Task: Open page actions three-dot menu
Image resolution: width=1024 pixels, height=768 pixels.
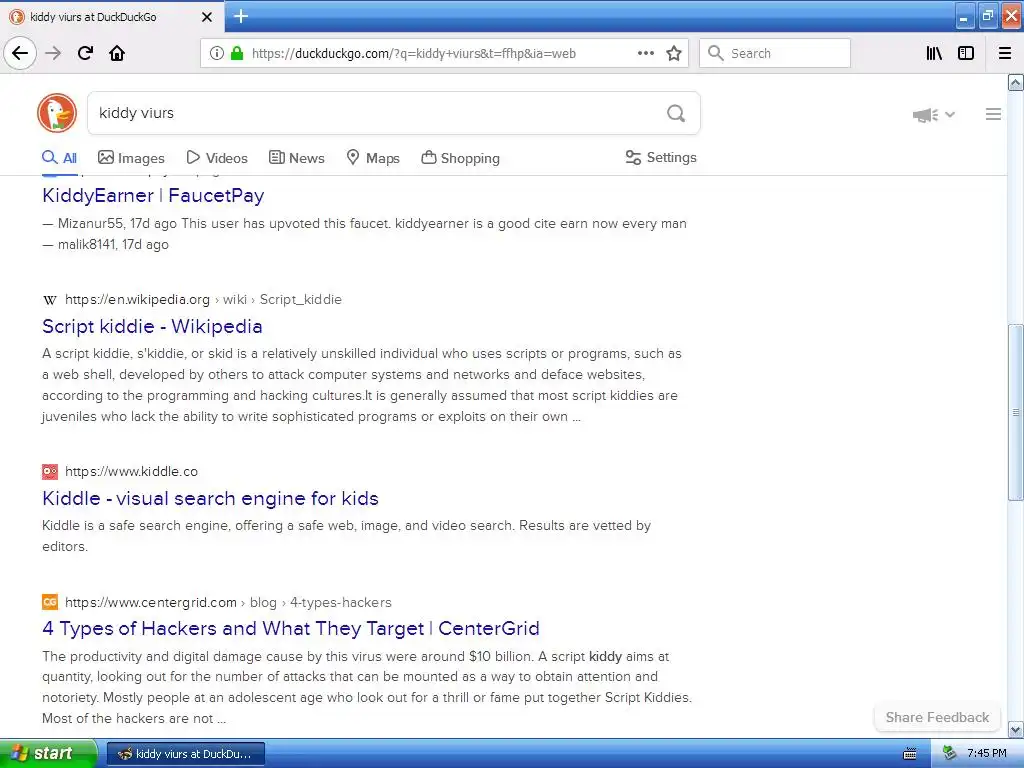Action: click(645, 54)
